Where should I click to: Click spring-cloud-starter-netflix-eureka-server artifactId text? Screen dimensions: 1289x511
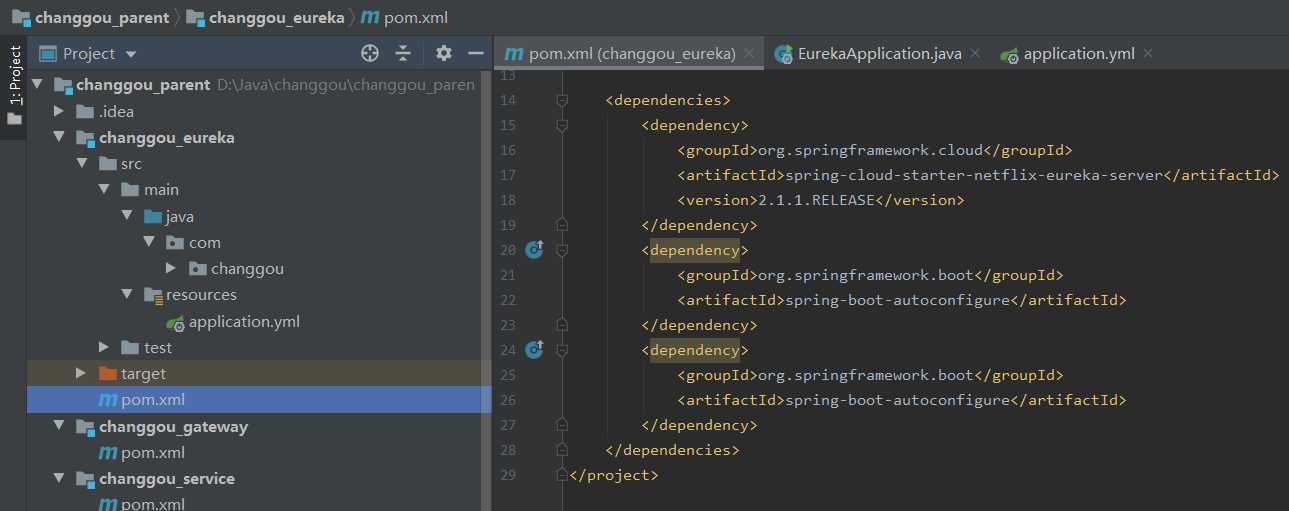pyautogui.click(x=975, y=175)
